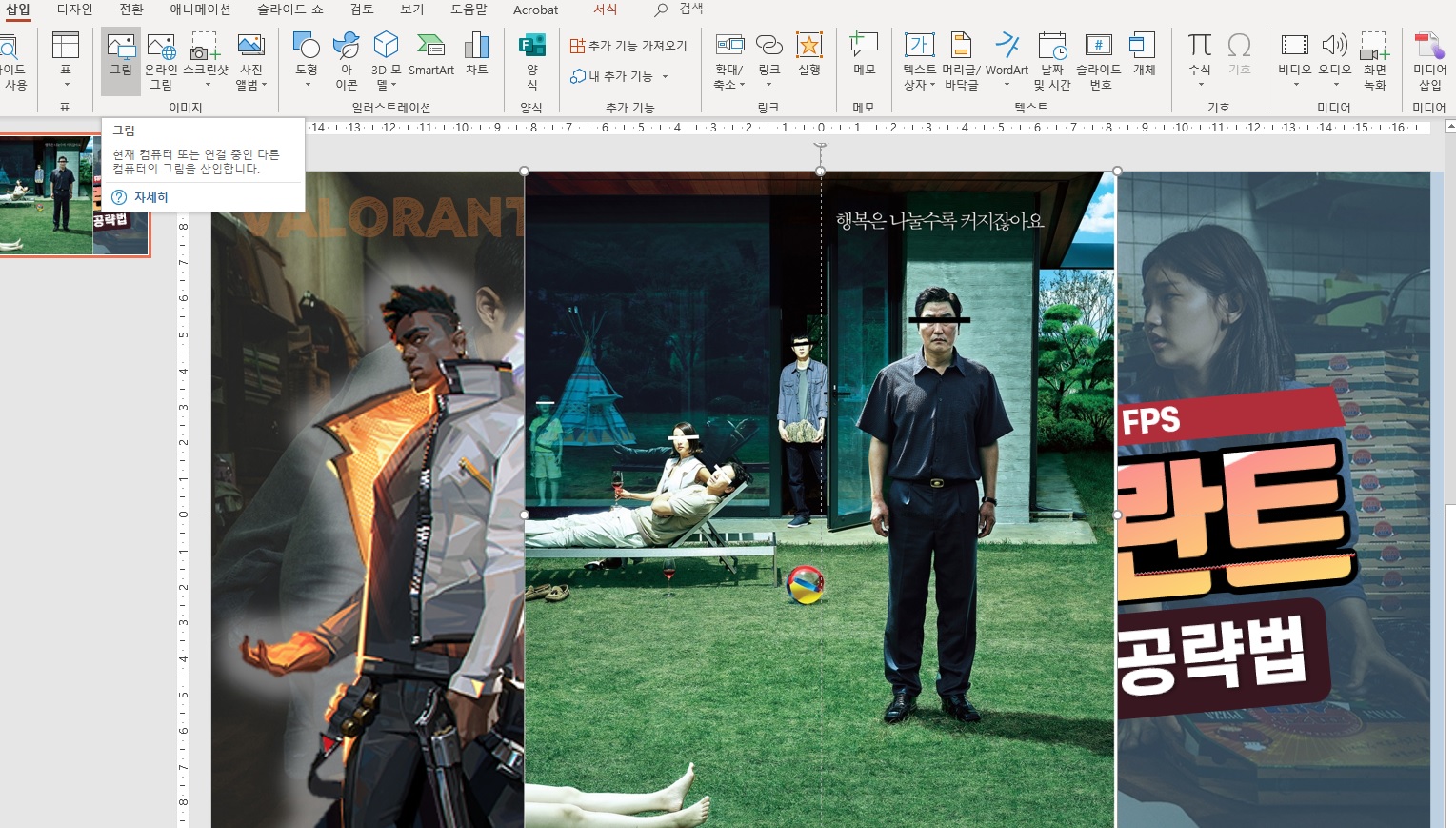Click the 3D 모델 cube icon
1456x828 pixels.
[386, 45]
